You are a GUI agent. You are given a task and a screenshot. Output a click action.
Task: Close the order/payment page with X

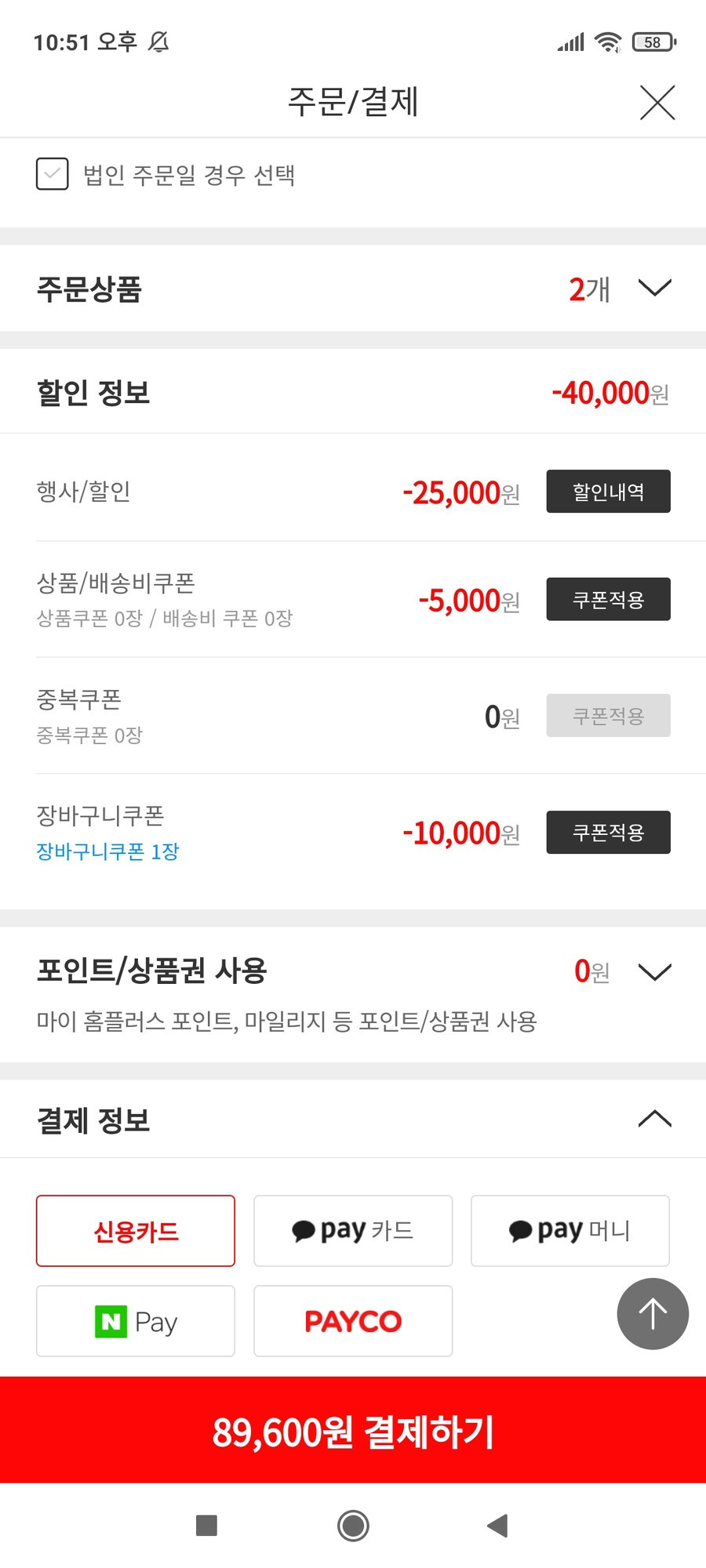coord(657,103)
